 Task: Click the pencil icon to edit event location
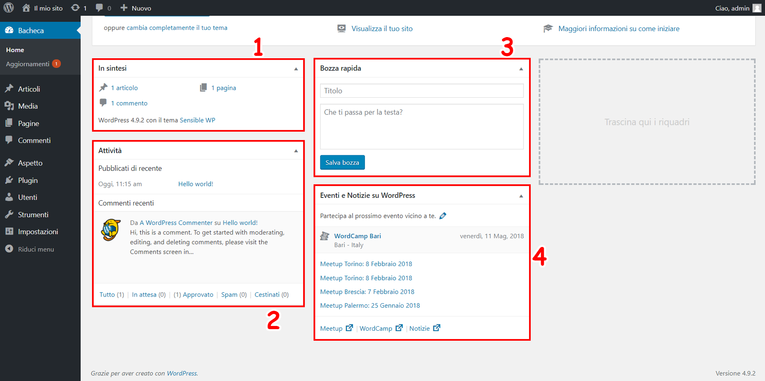point(443,215)
